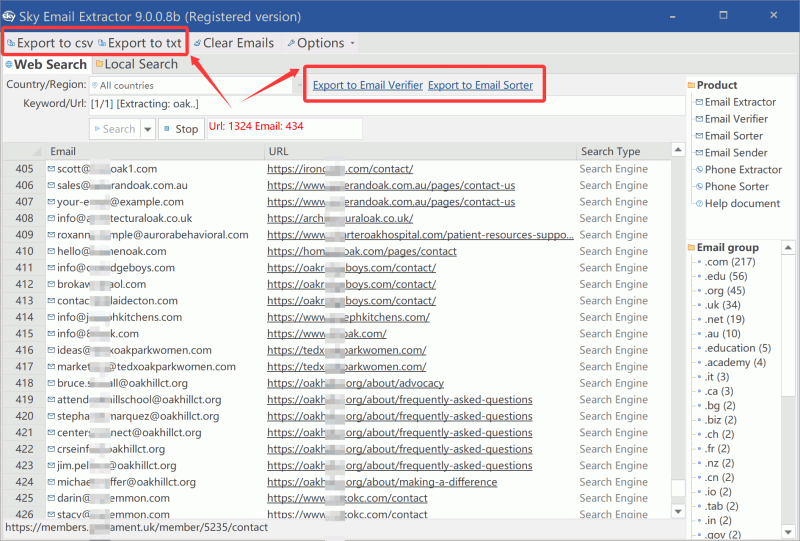Select the .education (5) email group
800x541 pixels.
point(738,348)
